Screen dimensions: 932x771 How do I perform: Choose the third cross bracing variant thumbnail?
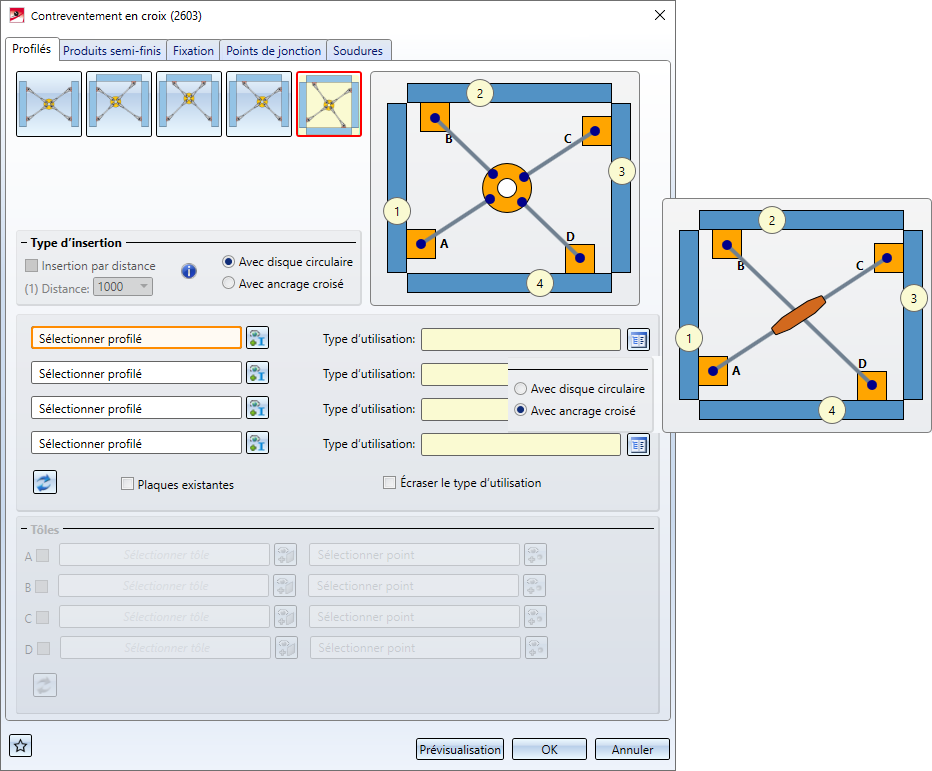[189, 103]
